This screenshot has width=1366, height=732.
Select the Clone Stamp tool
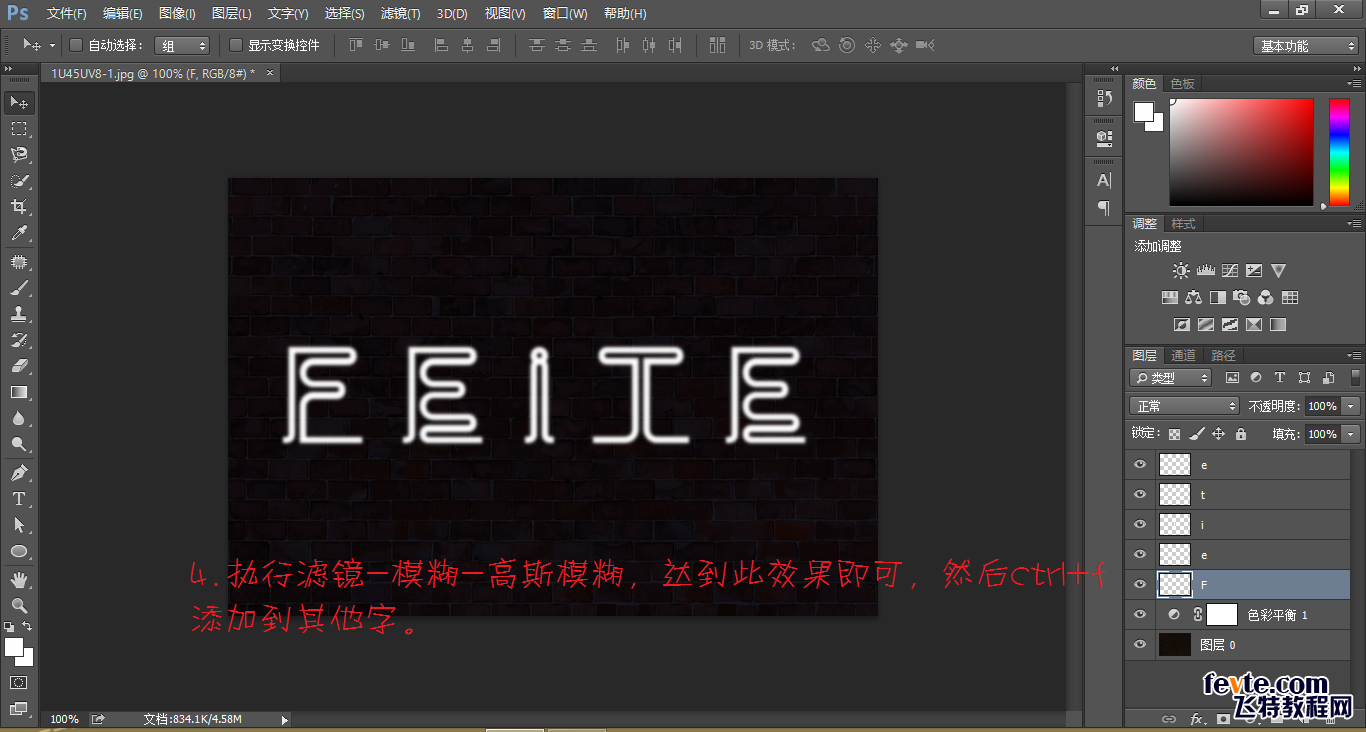pos(19,314)
